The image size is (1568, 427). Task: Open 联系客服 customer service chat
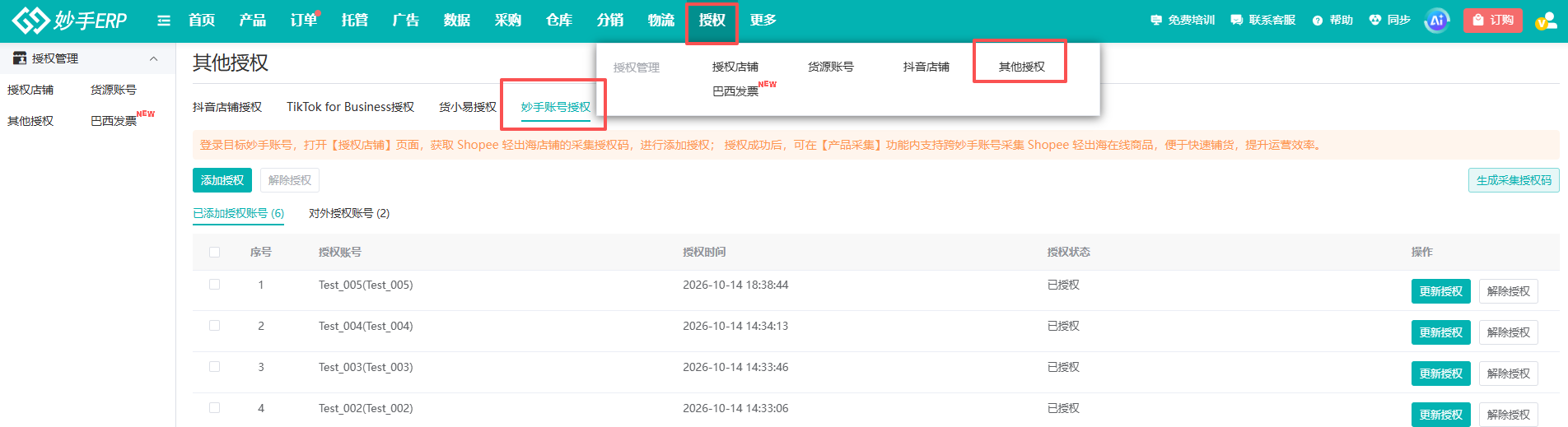pyautogui.click(x=1262, y=20)
